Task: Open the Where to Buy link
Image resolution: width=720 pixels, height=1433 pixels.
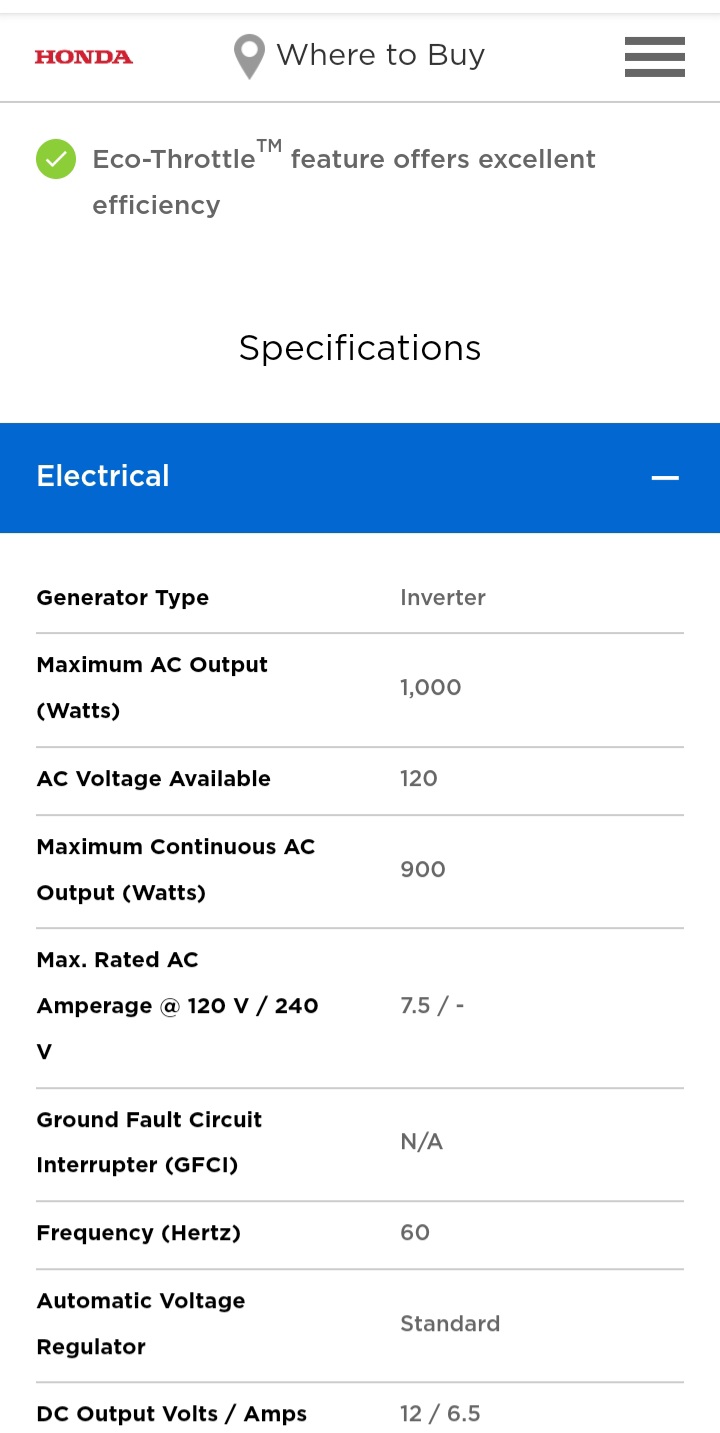Action: 380,55
